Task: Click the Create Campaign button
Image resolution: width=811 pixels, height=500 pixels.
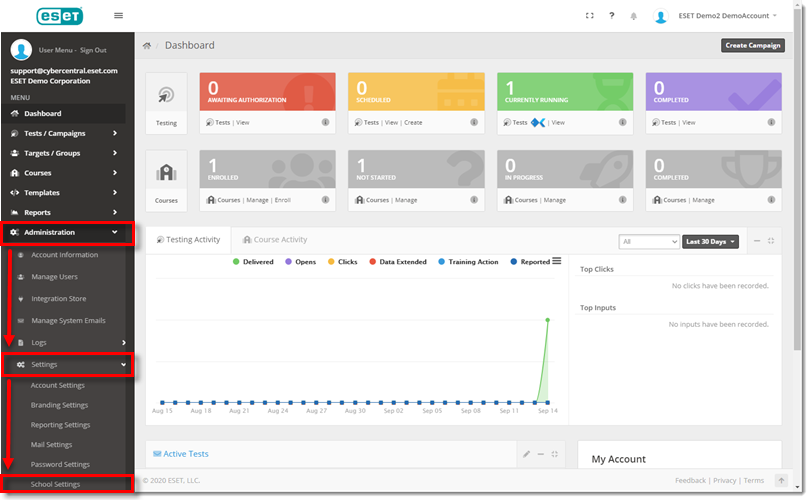Action: (752, 45)
